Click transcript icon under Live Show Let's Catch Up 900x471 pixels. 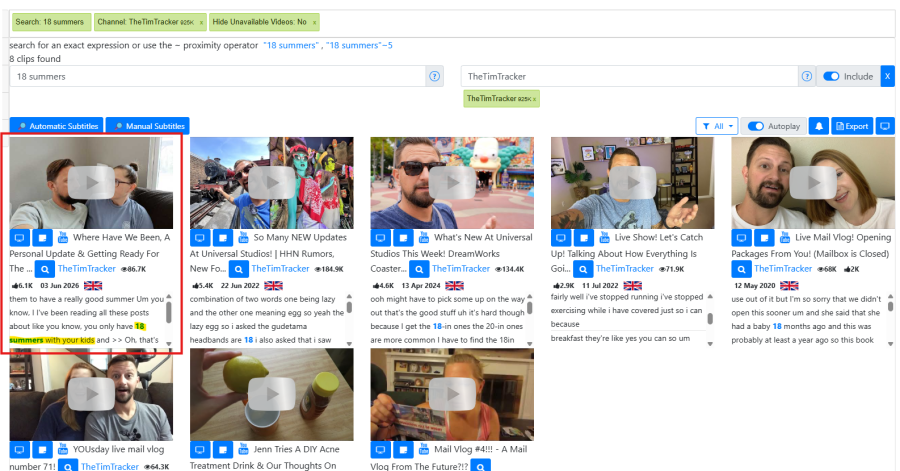[x=584, y=238]
